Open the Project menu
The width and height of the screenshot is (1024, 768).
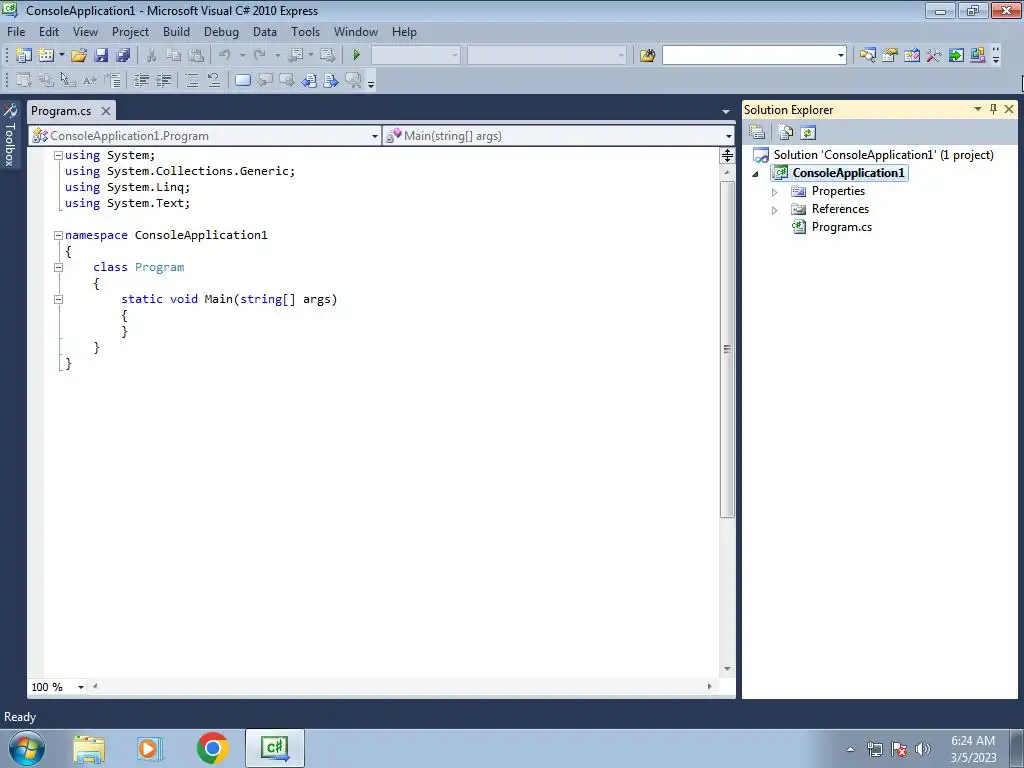click(130, 32)
